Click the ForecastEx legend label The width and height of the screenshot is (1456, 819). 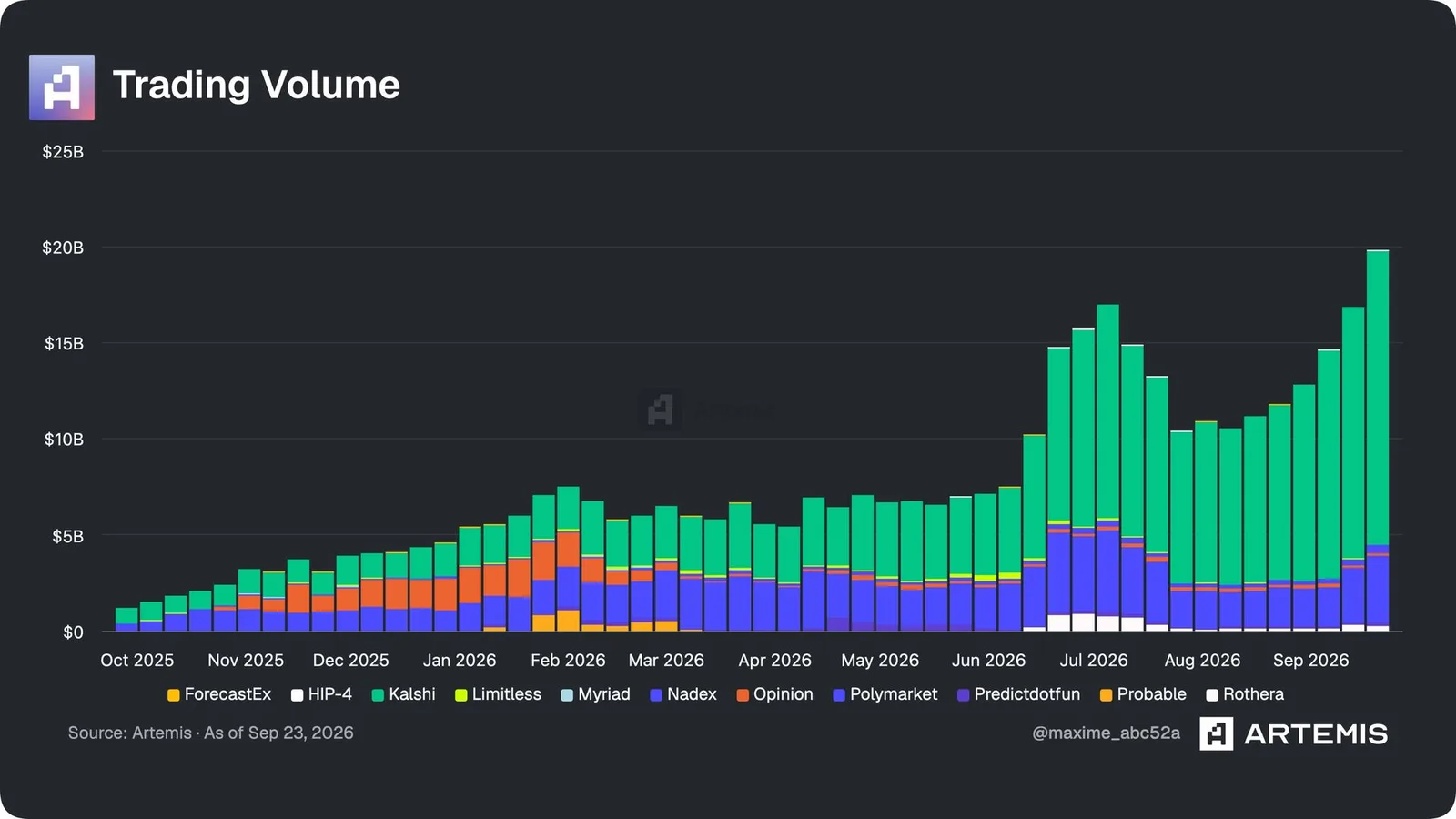pyautogui.click(x=227, y=694)
